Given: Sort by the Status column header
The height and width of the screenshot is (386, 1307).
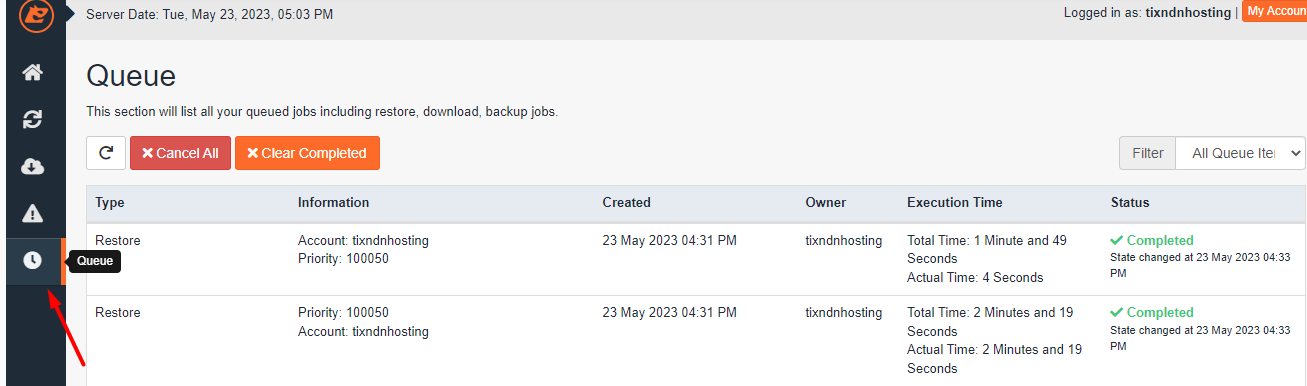Looking at the screenshot, I should pos(1130,202).
